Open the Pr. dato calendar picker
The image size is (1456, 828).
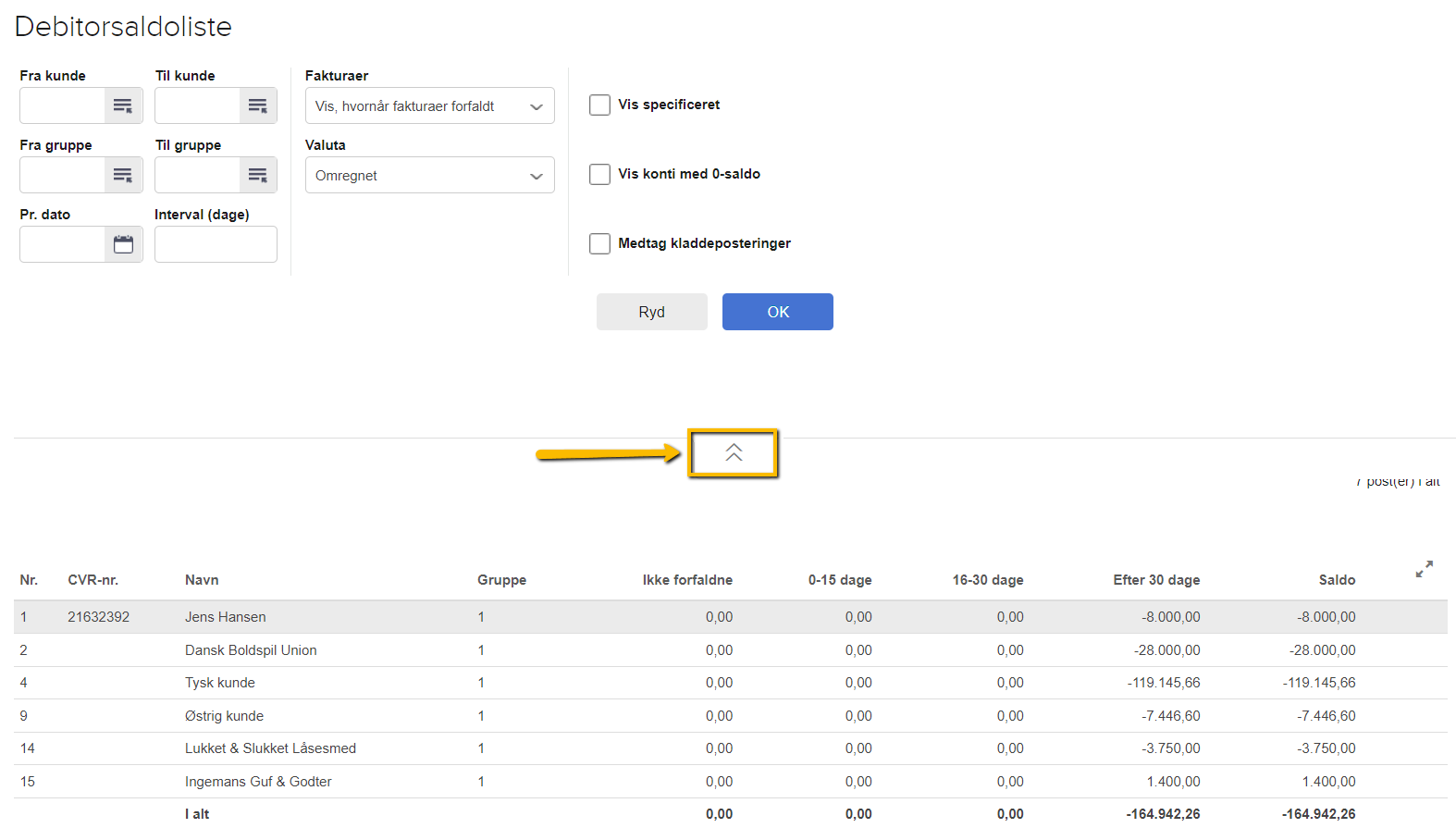click(x=123, y=244)
